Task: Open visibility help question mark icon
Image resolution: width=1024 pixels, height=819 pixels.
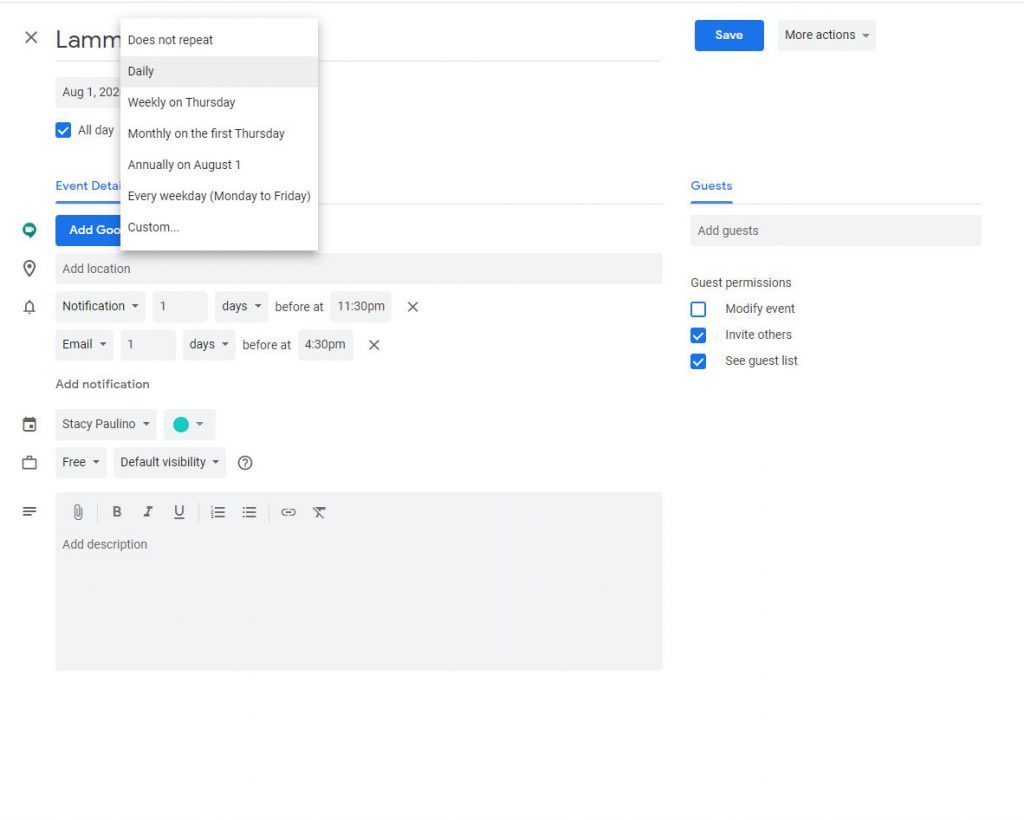Action: [x=245, y=463]
